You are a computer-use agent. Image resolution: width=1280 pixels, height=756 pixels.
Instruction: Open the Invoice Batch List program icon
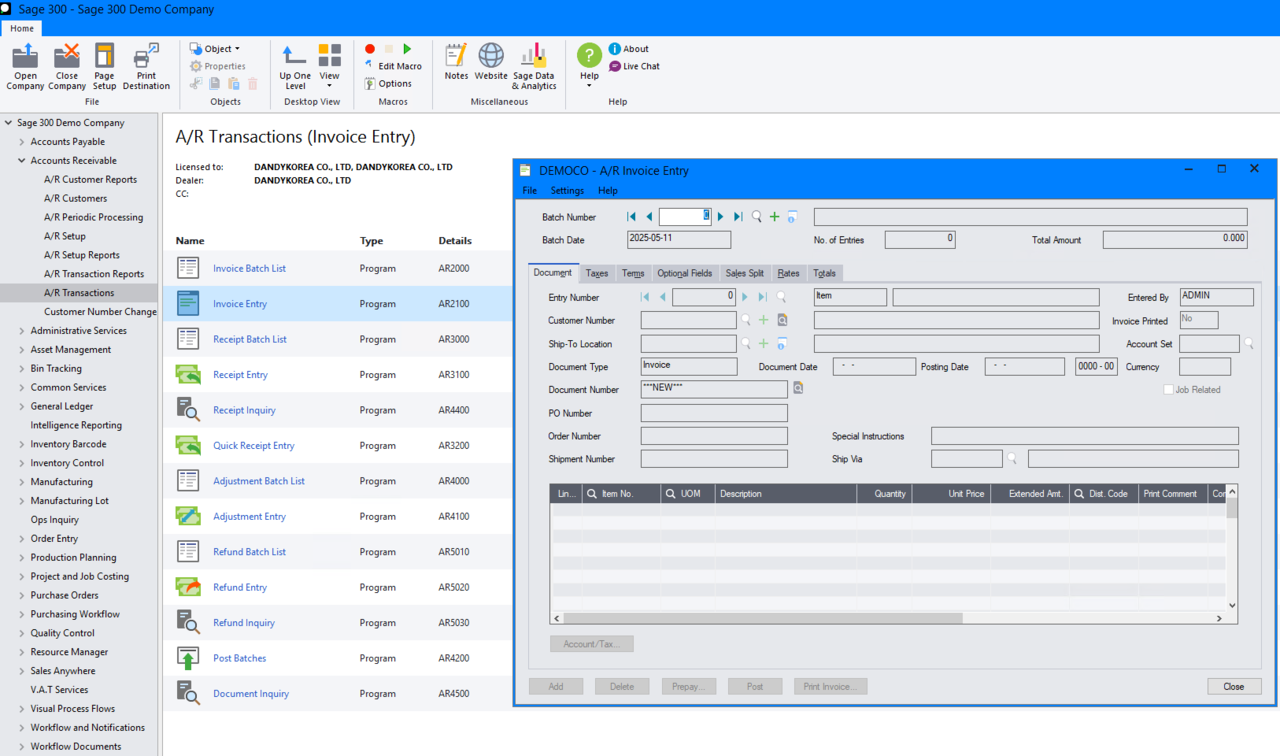(x=188, y=268)
